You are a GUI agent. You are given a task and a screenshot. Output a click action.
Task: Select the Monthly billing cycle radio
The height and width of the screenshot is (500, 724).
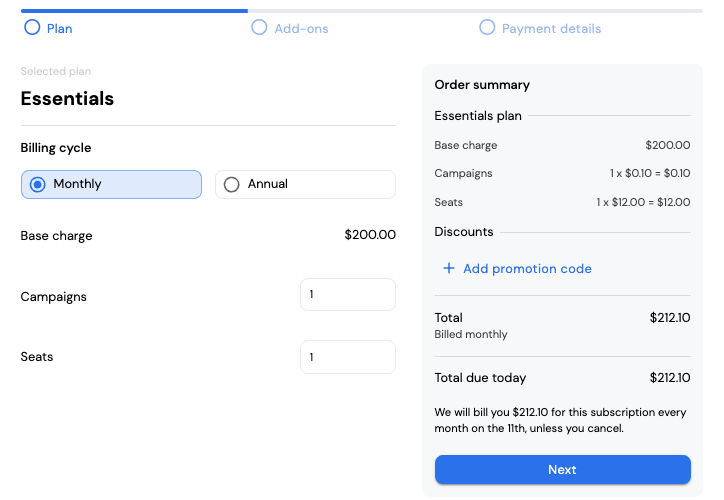coord(37,185)
